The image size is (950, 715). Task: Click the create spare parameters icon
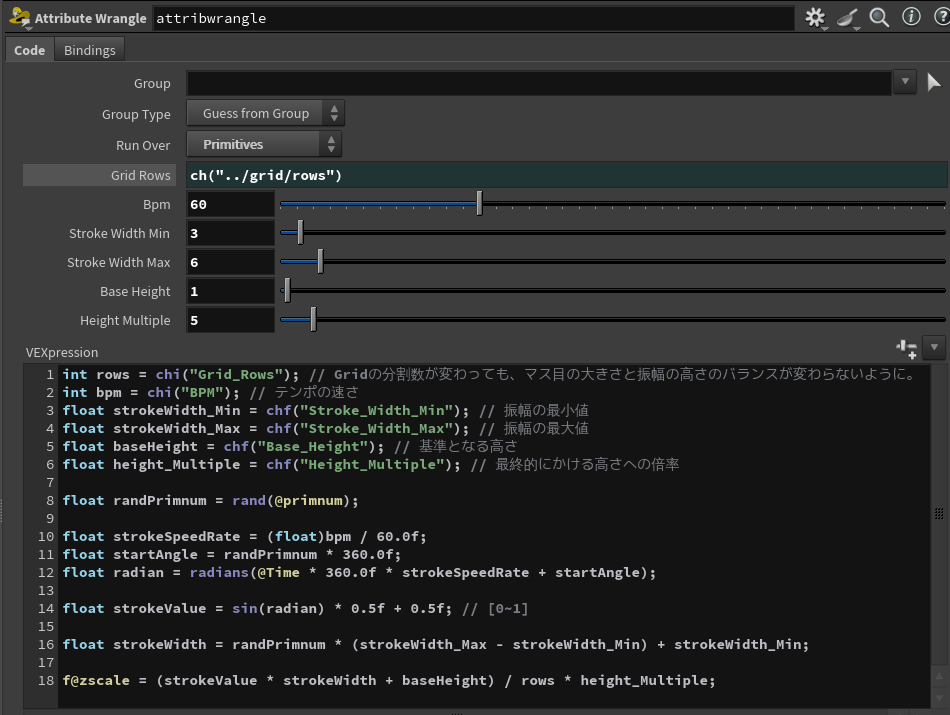(x=907, y=348)
